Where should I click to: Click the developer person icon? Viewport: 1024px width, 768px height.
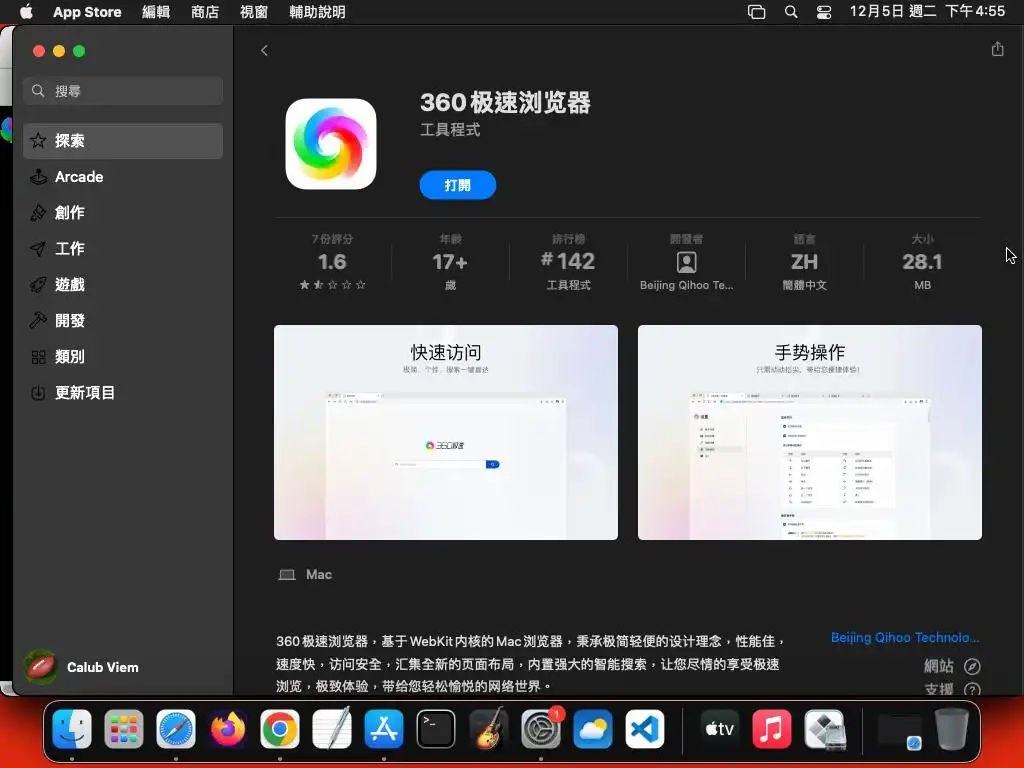pyautogui.click(x=686, y=262)
